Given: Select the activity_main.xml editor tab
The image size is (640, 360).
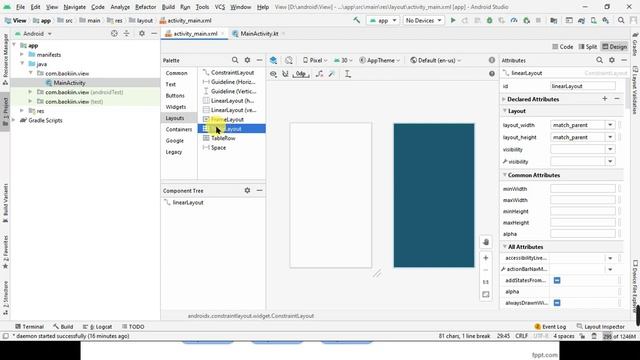Looking at the screenshot, I should point(195,33).
